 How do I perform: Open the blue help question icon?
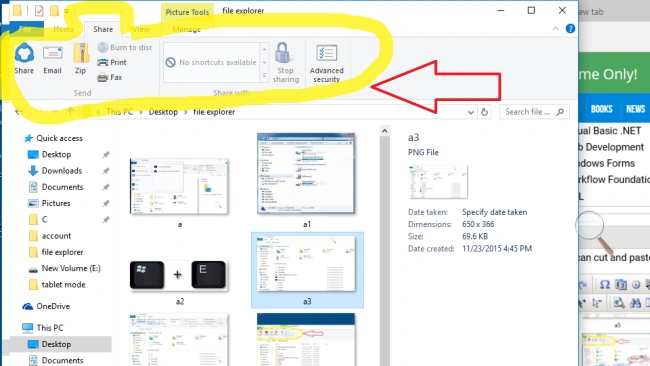point(570,29)
